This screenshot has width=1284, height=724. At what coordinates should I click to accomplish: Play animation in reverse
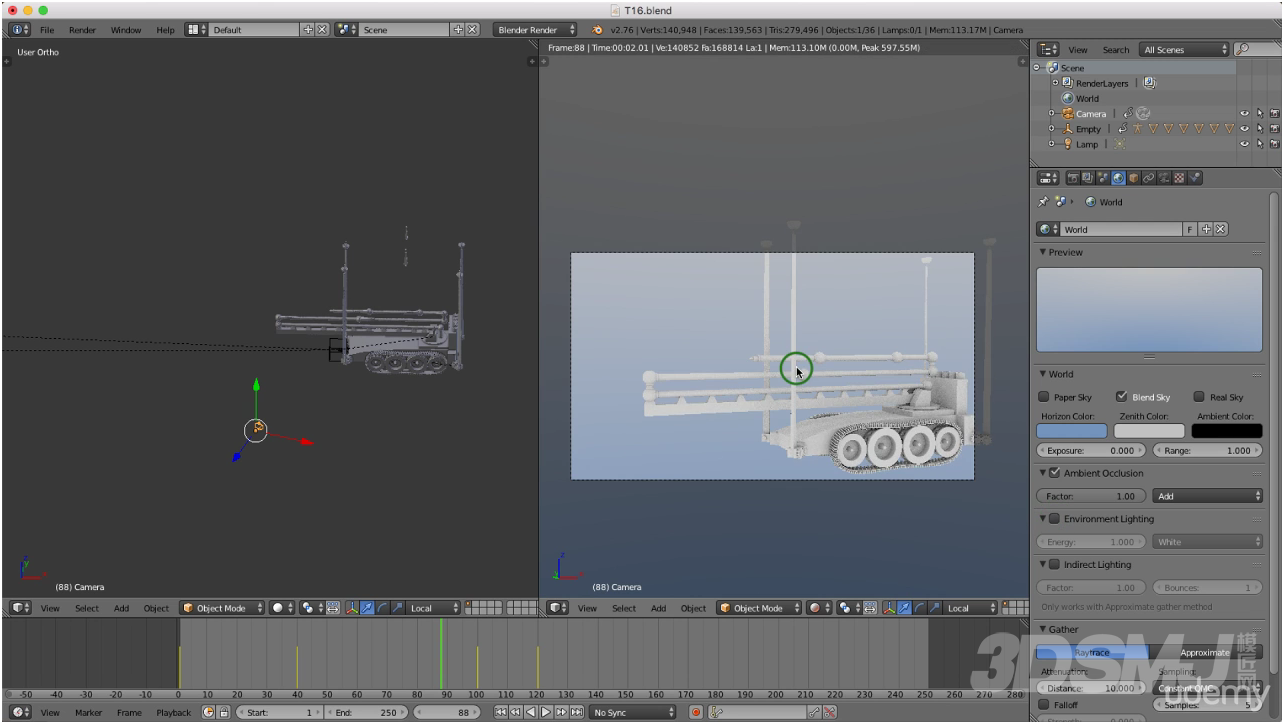point(531,712)
